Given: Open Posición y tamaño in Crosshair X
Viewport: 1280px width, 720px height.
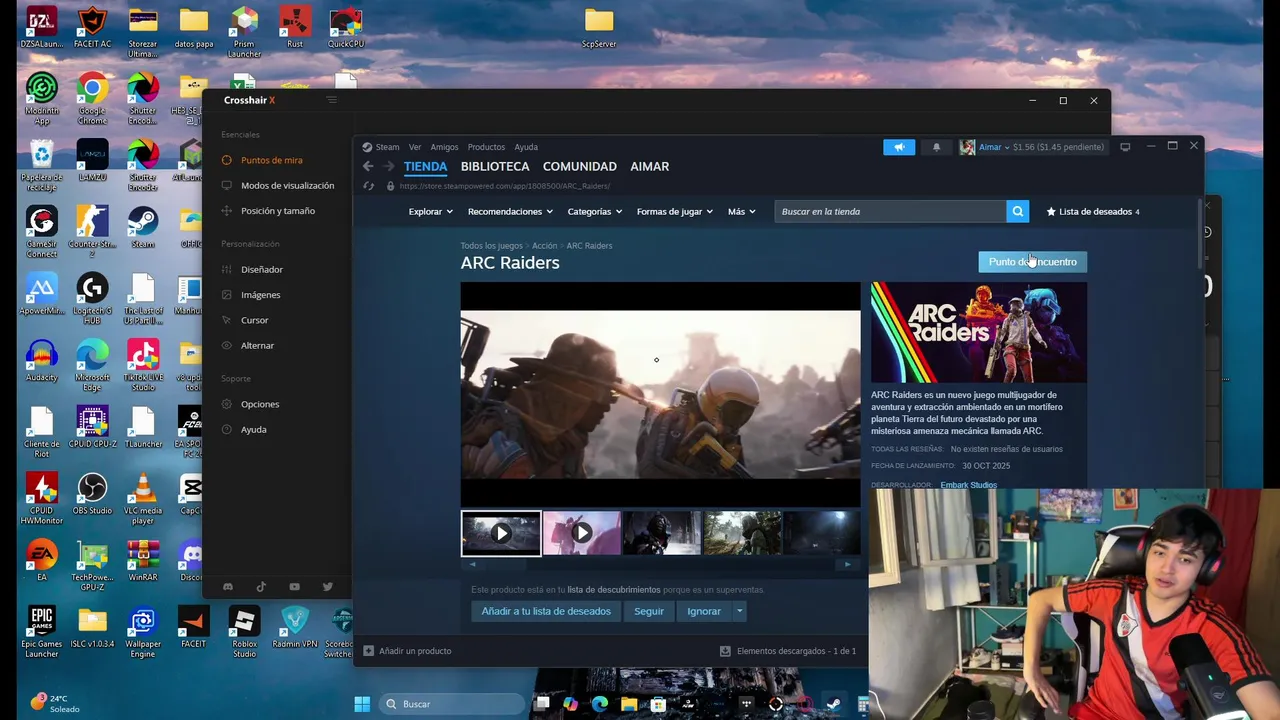Looking at the screenshot, I should (x=277, y=211).
